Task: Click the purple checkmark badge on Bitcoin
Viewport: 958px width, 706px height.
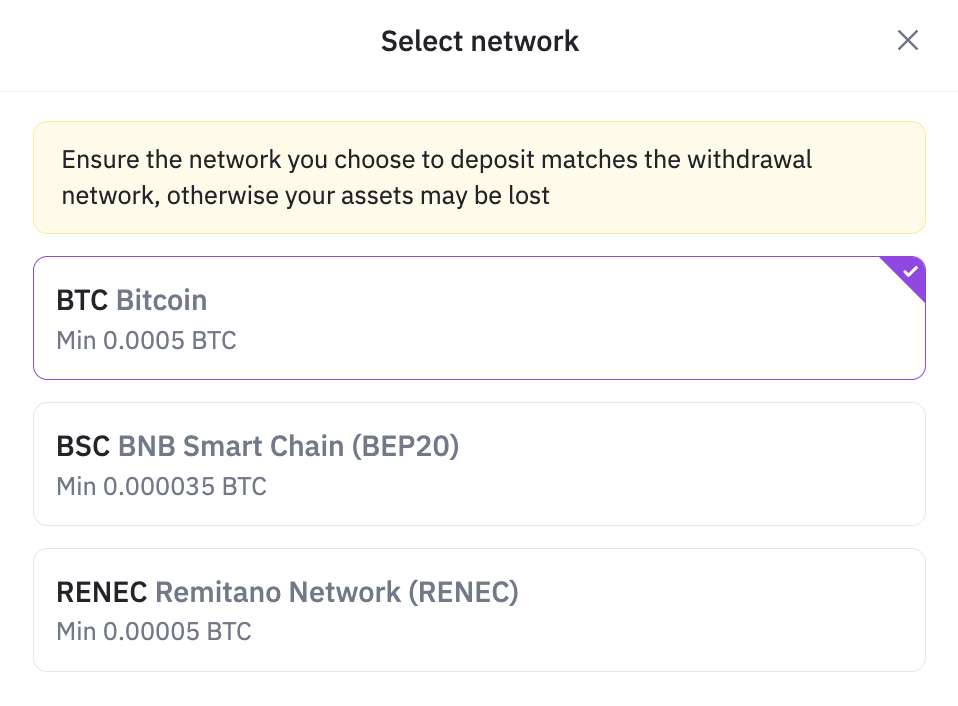Action: coord(908,272)
